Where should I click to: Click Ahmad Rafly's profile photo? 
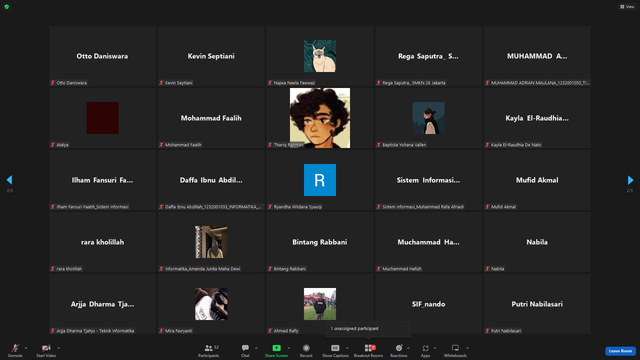coord(320,304)
